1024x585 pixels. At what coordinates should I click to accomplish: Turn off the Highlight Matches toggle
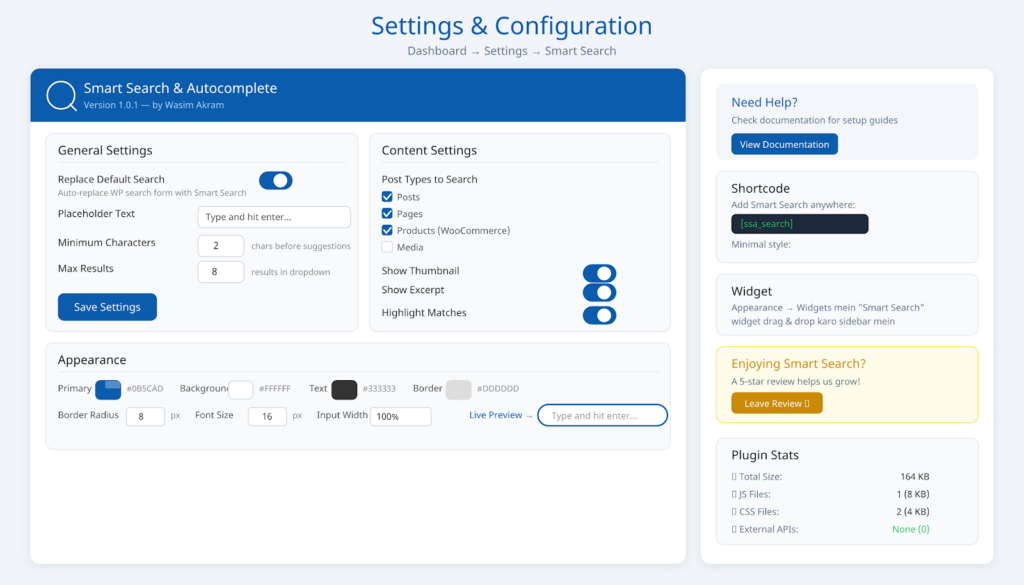[x=600, y=315]
